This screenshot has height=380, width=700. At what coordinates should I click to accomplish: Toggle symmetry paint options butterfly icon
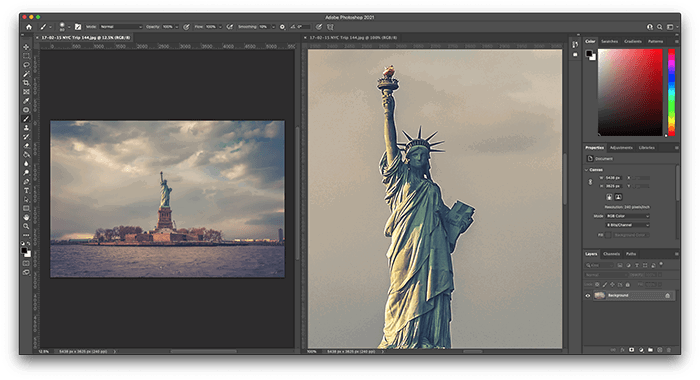[330, 27]
